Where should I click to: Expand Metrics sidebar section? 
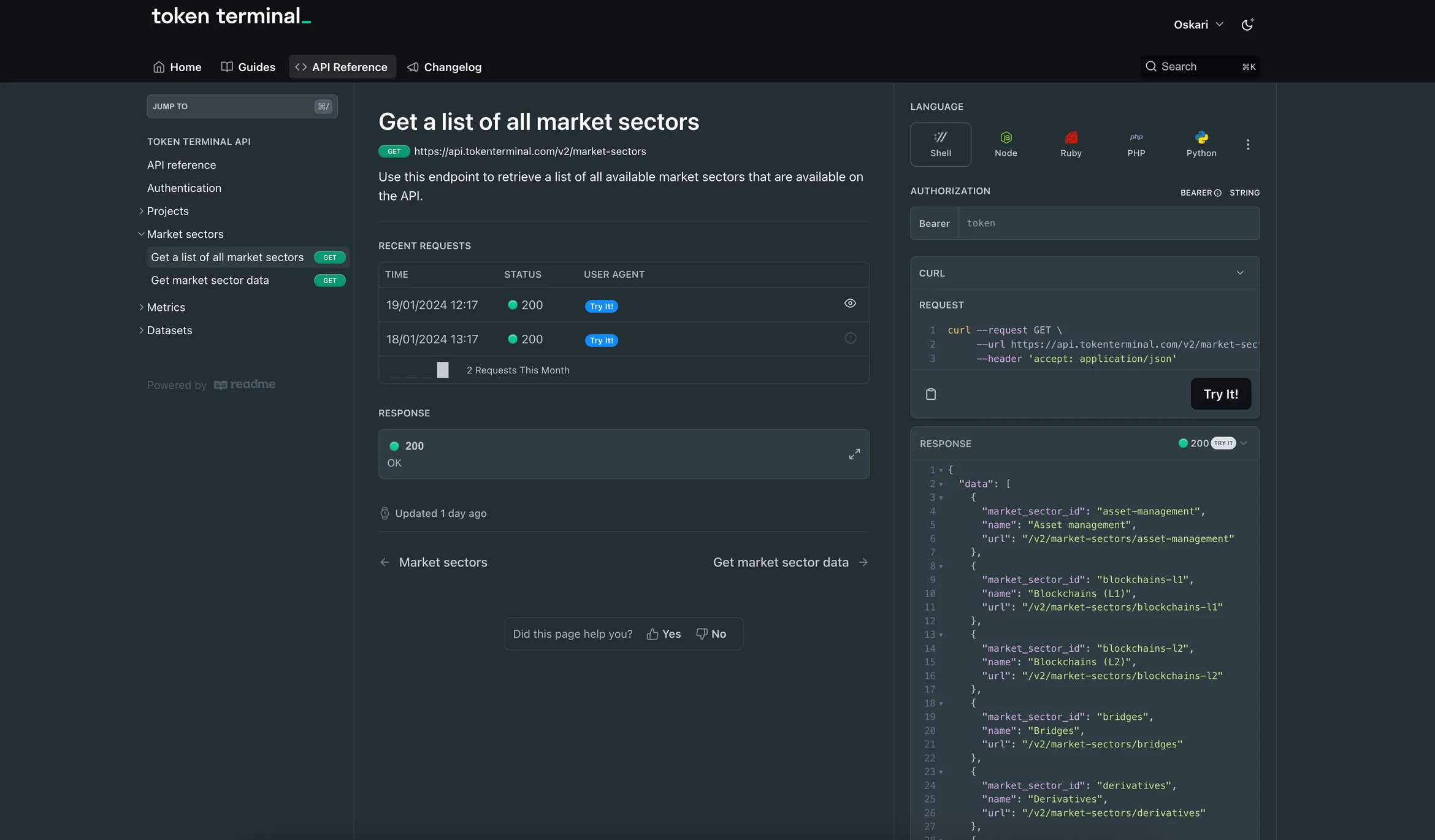click(x=141, y=307)
